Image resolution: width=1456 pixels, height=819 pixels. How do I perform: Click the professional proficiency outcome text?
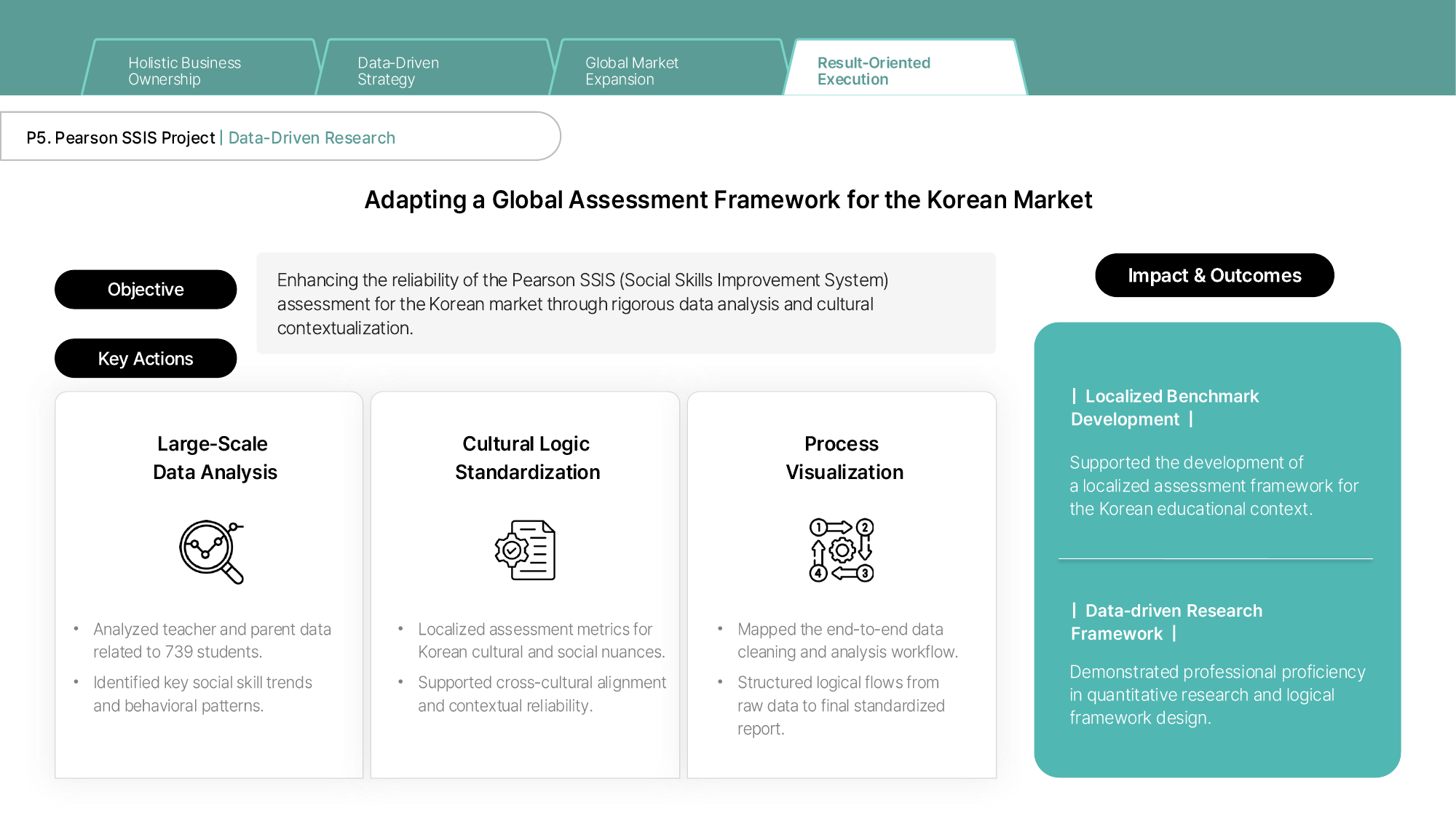(x=1217, y=695)
